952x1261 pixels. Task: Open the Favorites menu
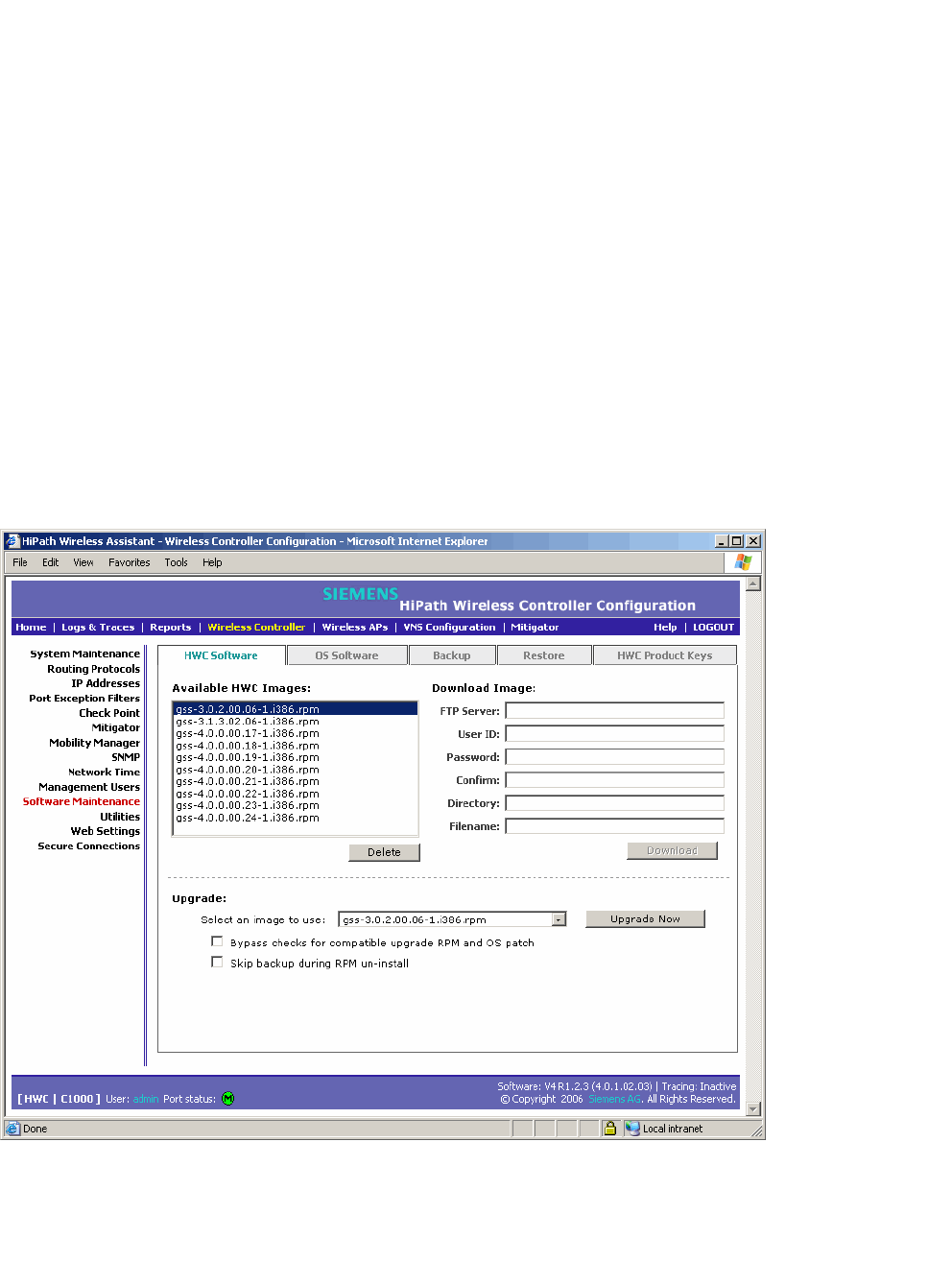tap(129, 562)
